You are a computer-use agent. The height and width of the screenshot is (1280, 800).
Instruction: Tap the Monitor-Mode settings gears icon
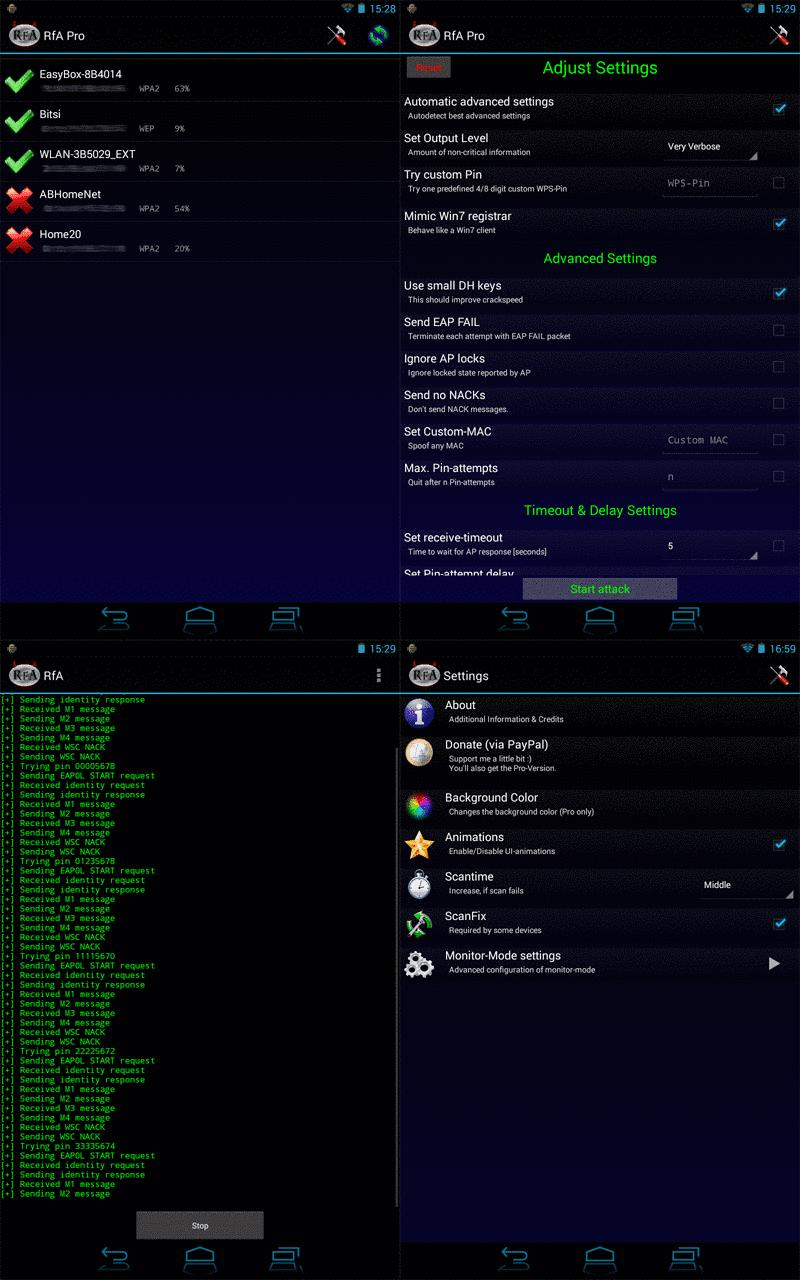pos(419,963)
